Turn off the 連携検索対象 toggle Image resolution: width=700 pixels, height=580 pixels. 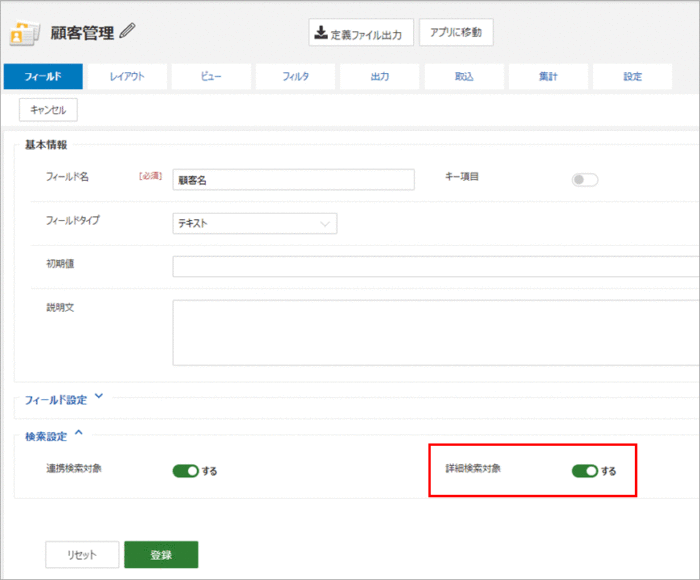point(185,471)
